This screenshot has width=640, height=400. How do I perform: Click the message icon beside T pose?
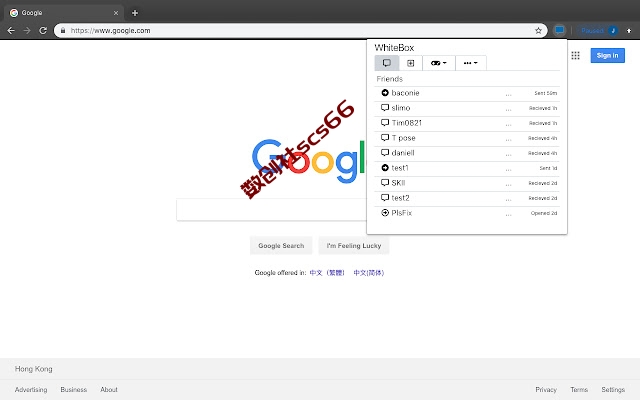pyautogui.click(x=384, y=138)
